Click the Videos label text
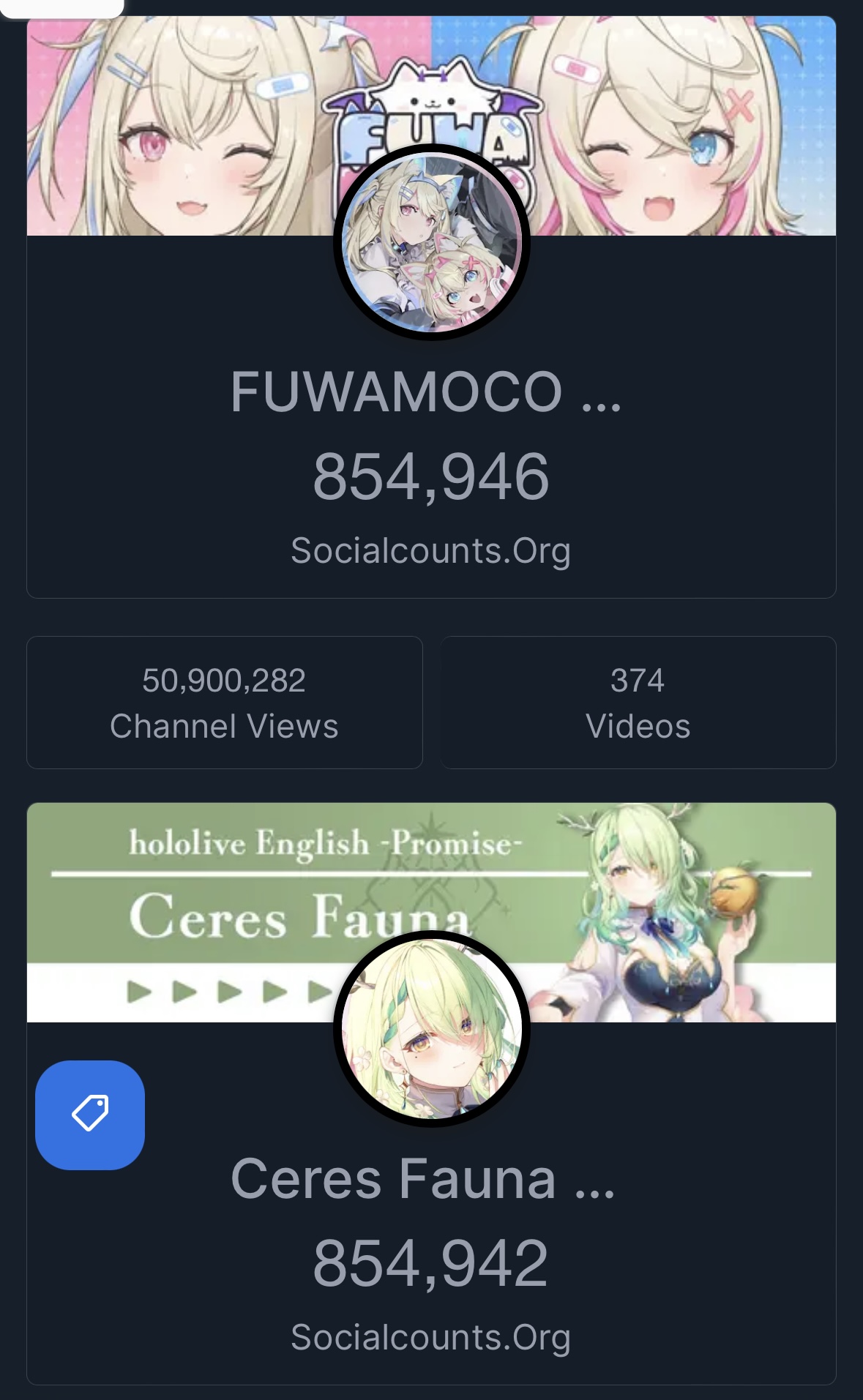Viewport: 863px width, 1400px height. click(x=638, y=727)
